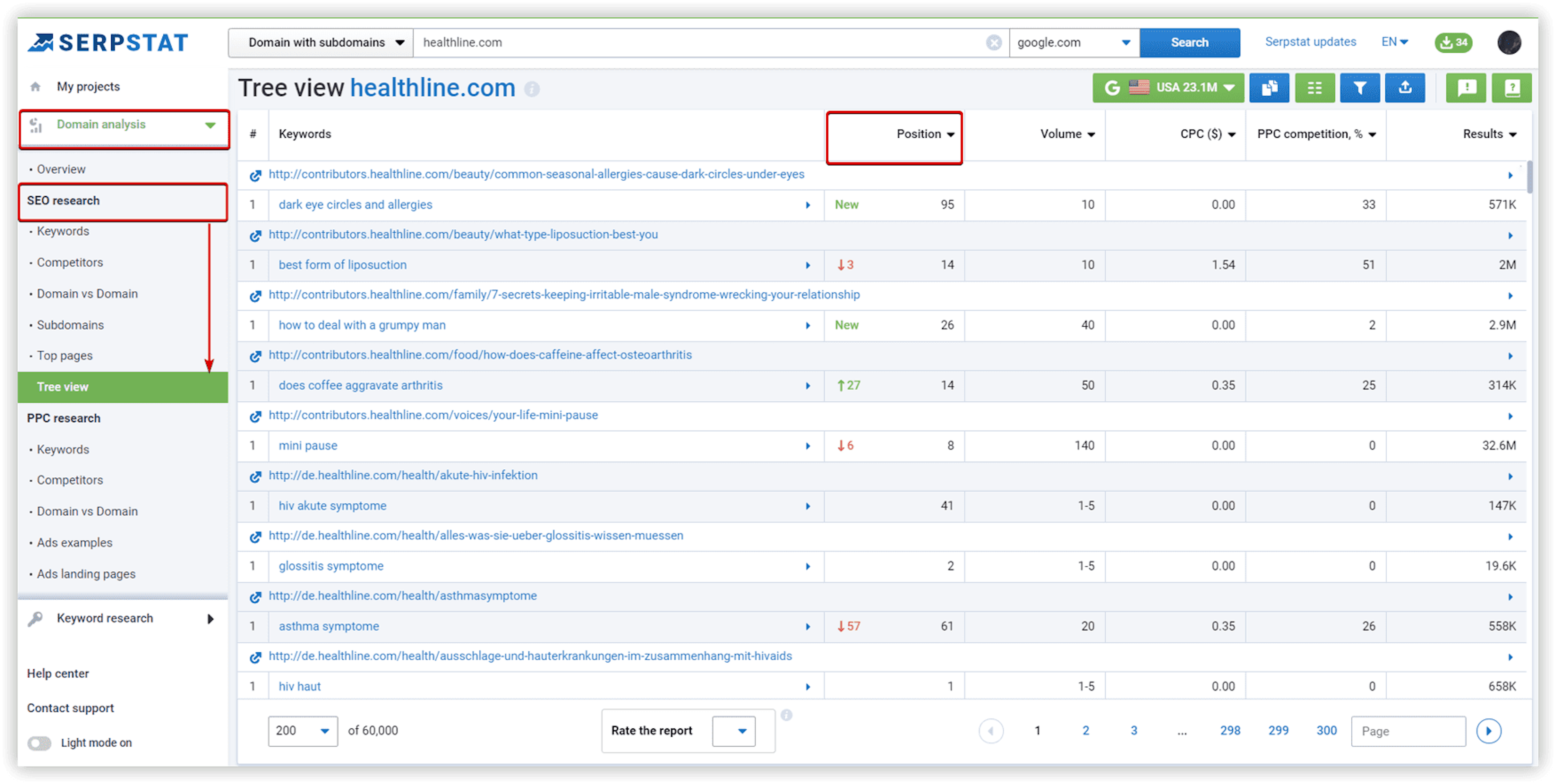Sort by the Results column header

pyautogui.click(x=1489, y=134)
